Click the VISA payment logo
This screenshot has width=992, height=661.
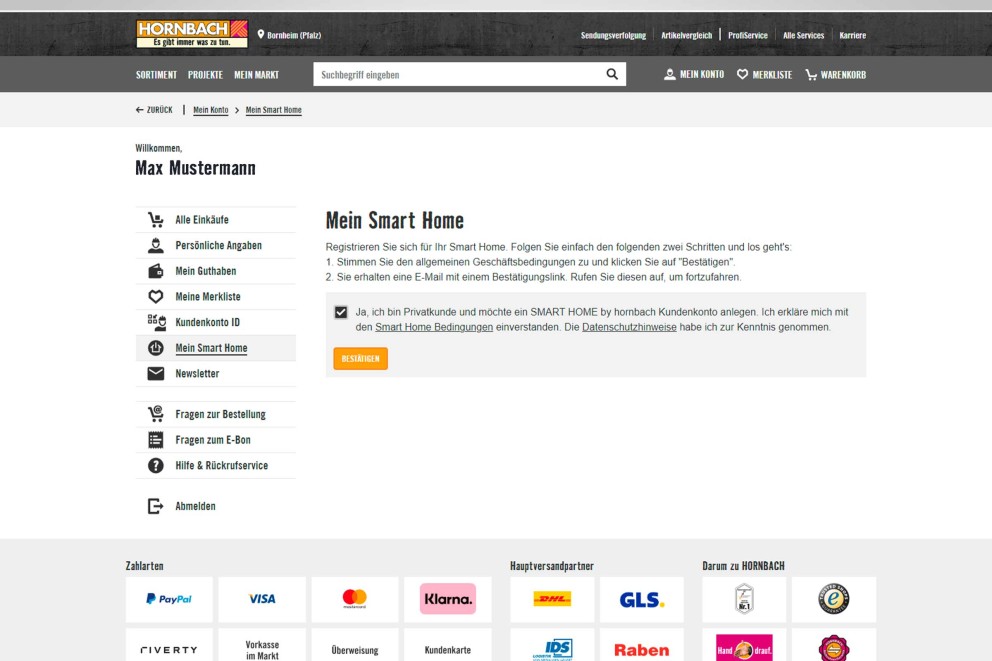tap(262, 599)
